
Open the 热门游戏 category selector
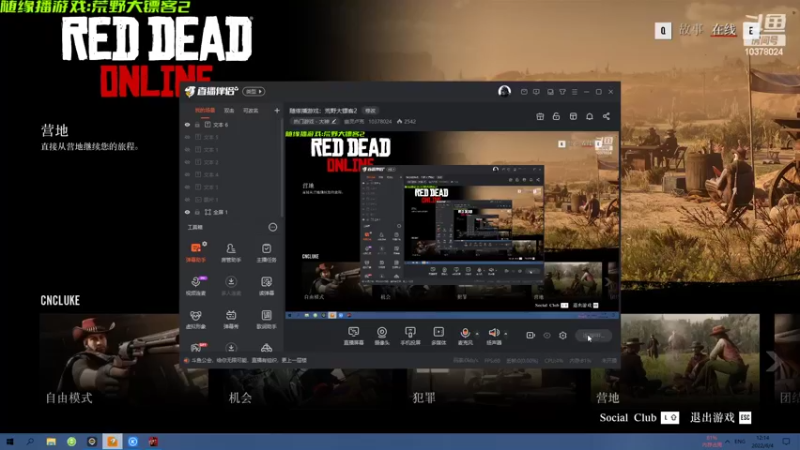point(315,121)
